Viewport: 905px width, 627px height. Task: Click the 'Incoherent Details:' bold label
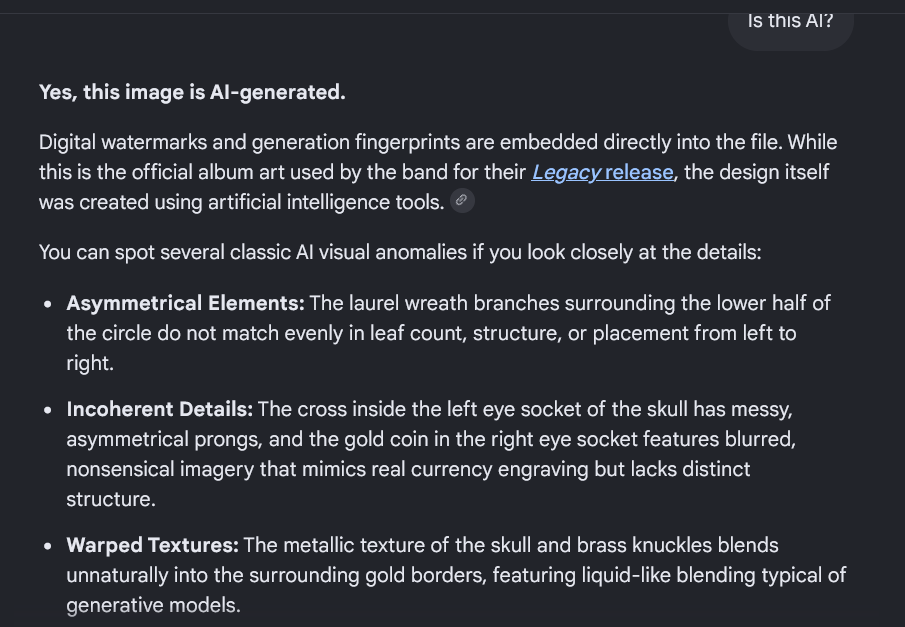(x=160, y=409)
